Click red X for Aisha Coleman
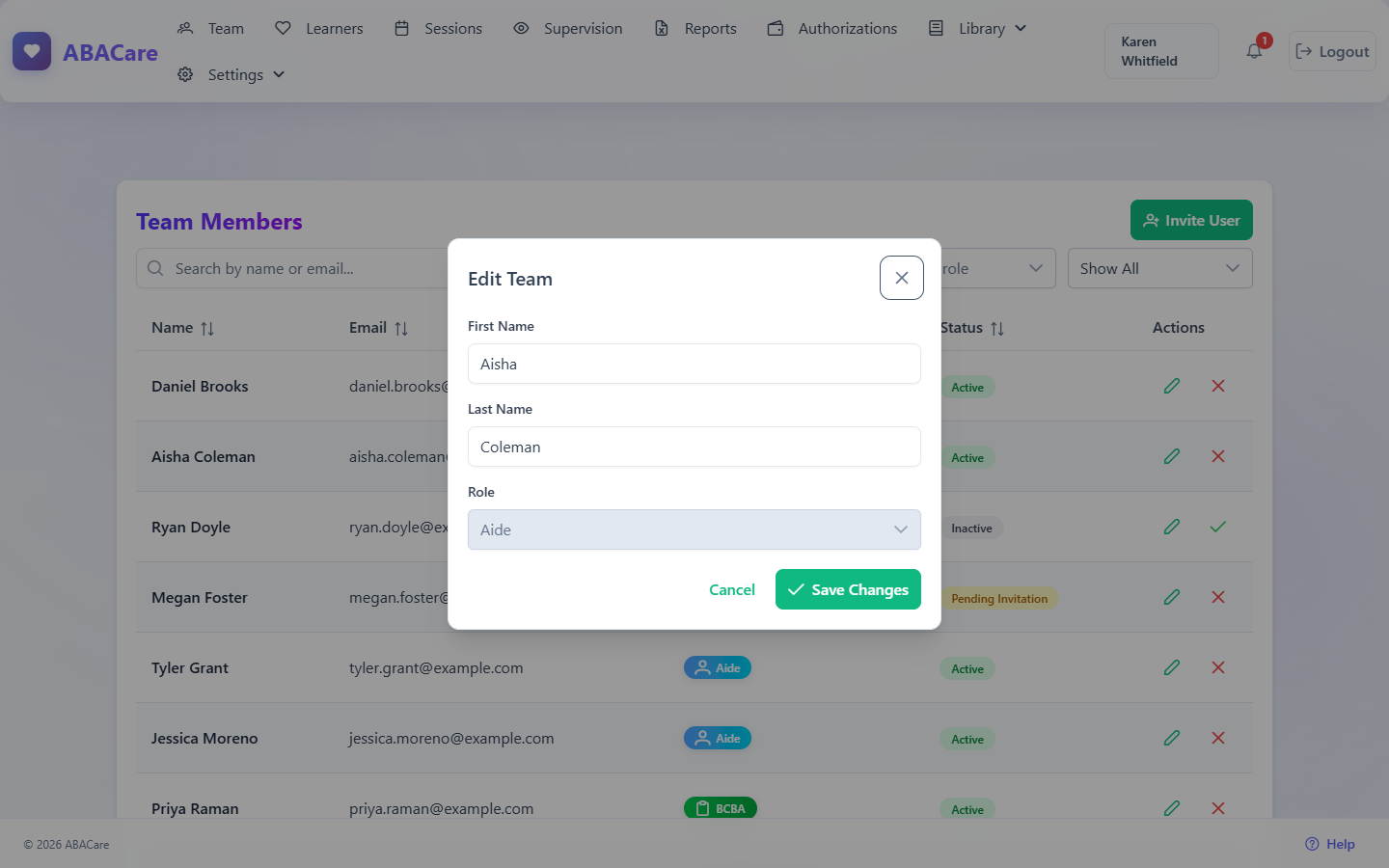Image resolution: width=1389 pixels, height=868 pixels. [1218, 456]
